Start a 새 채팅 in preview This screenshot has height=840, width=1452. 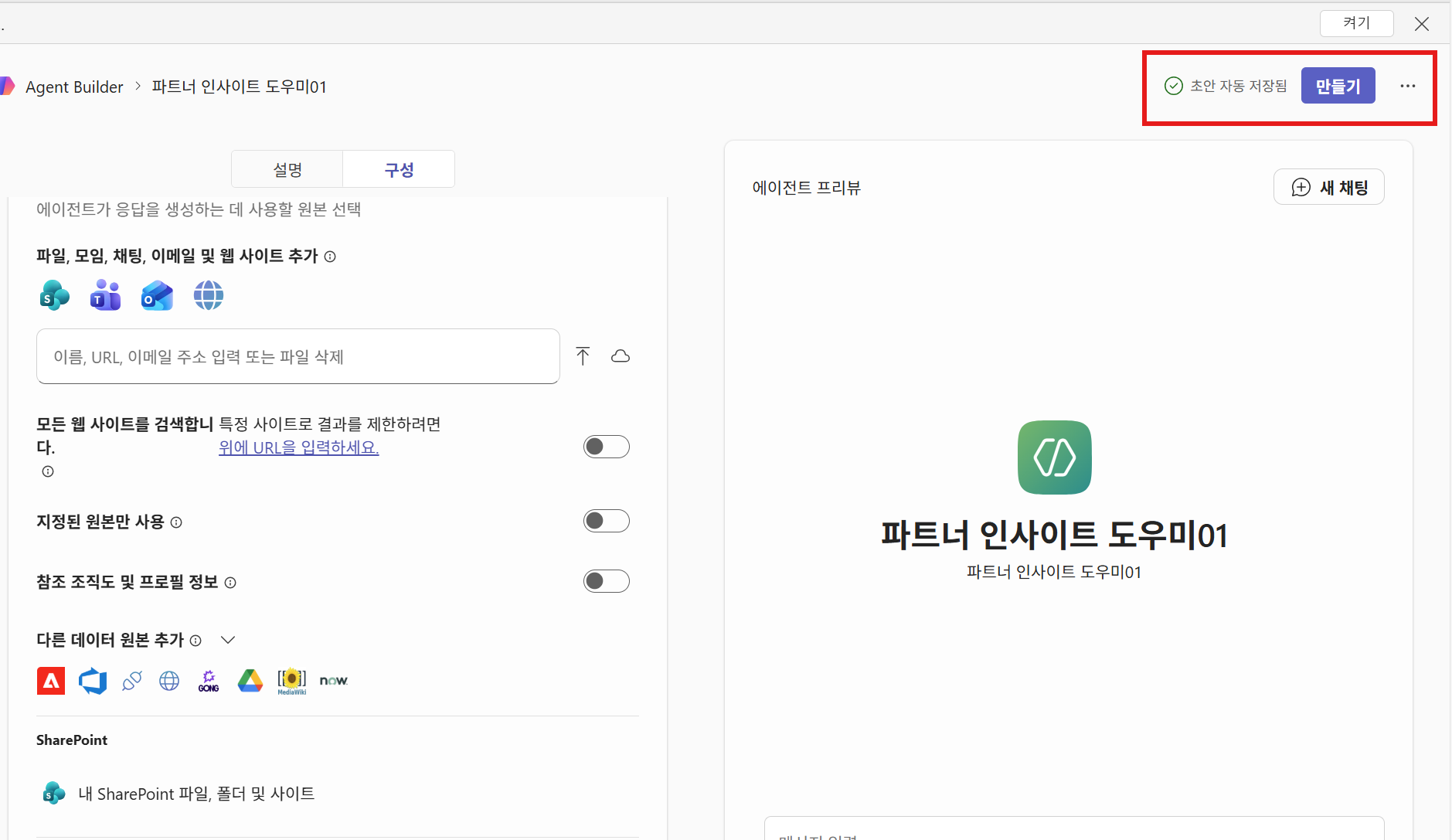(1329, 187)
